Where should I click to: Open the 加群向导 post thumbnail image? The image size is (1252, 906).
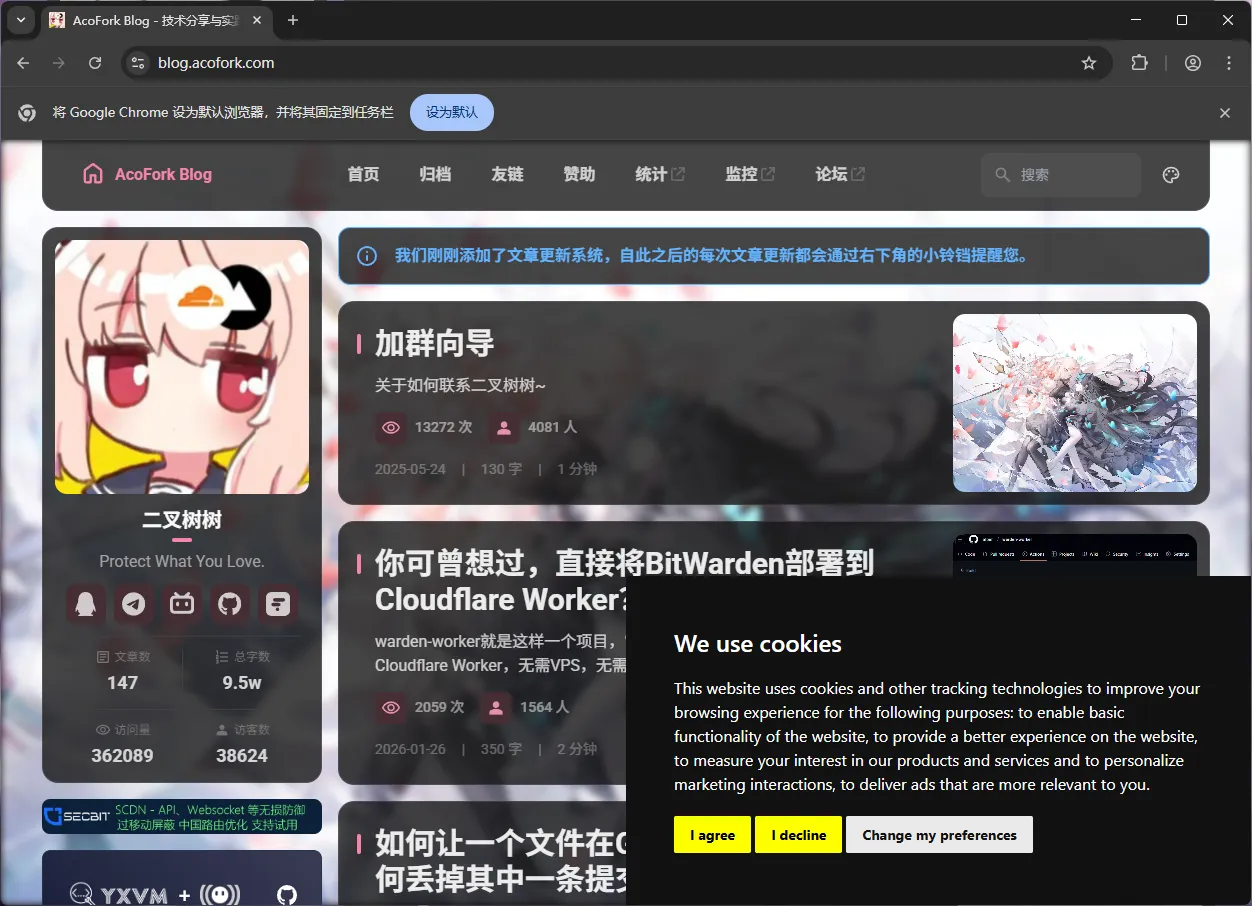coord(1074,403)
